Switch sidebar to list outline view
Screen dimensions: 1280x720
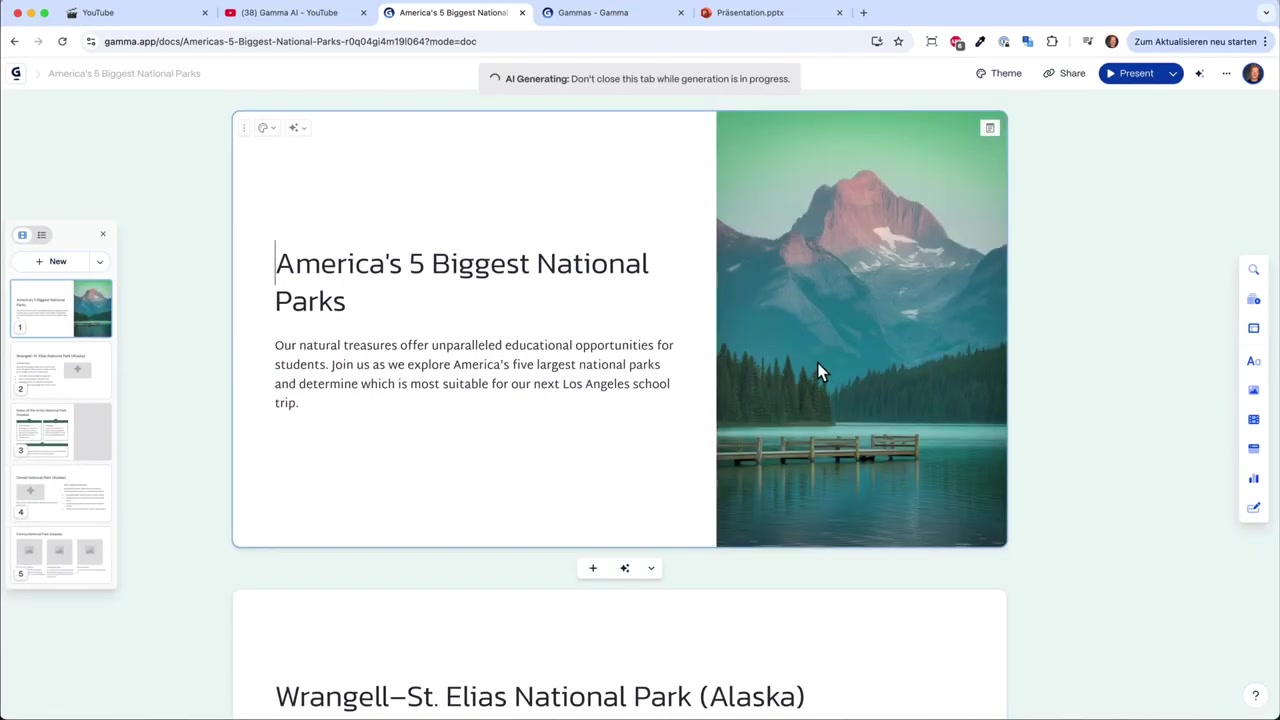coord(42,235)
